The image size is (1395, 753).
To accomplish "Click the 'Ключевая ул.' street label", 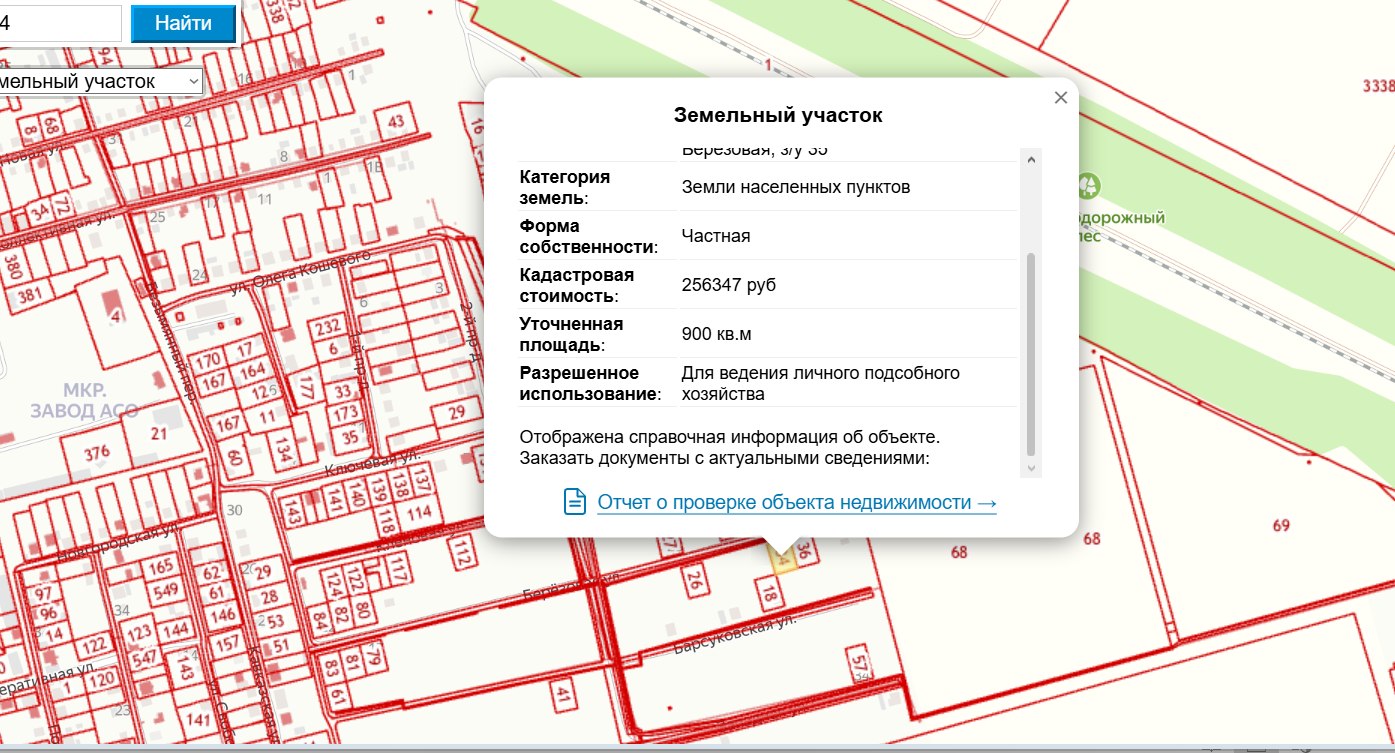I will click(x=374, y=462).
